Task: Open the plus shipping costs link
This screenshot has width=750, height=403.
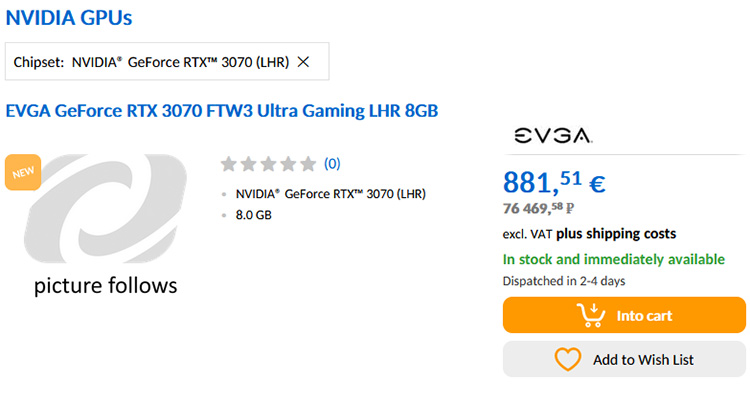Action: 616,234
